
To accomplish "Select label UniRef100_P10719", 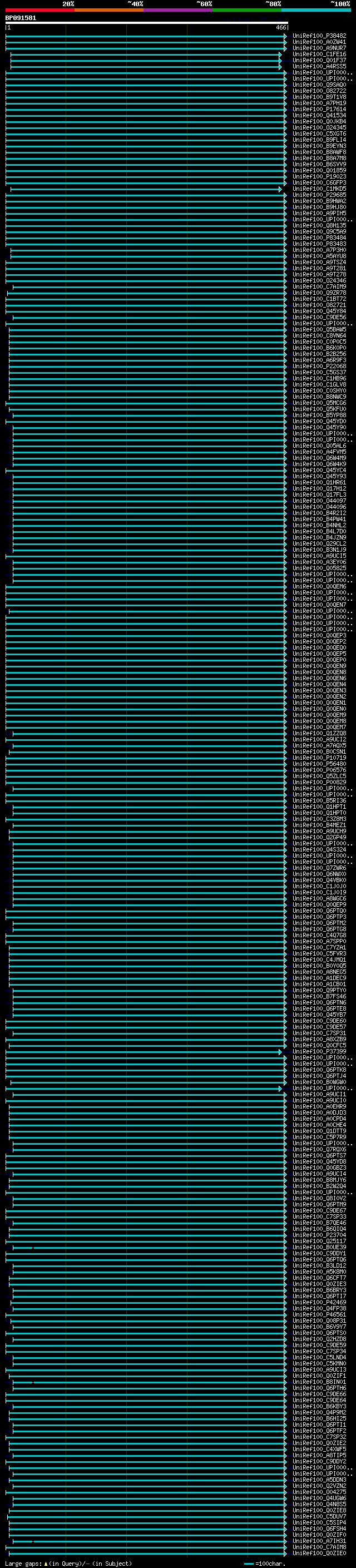I will 319,758.
